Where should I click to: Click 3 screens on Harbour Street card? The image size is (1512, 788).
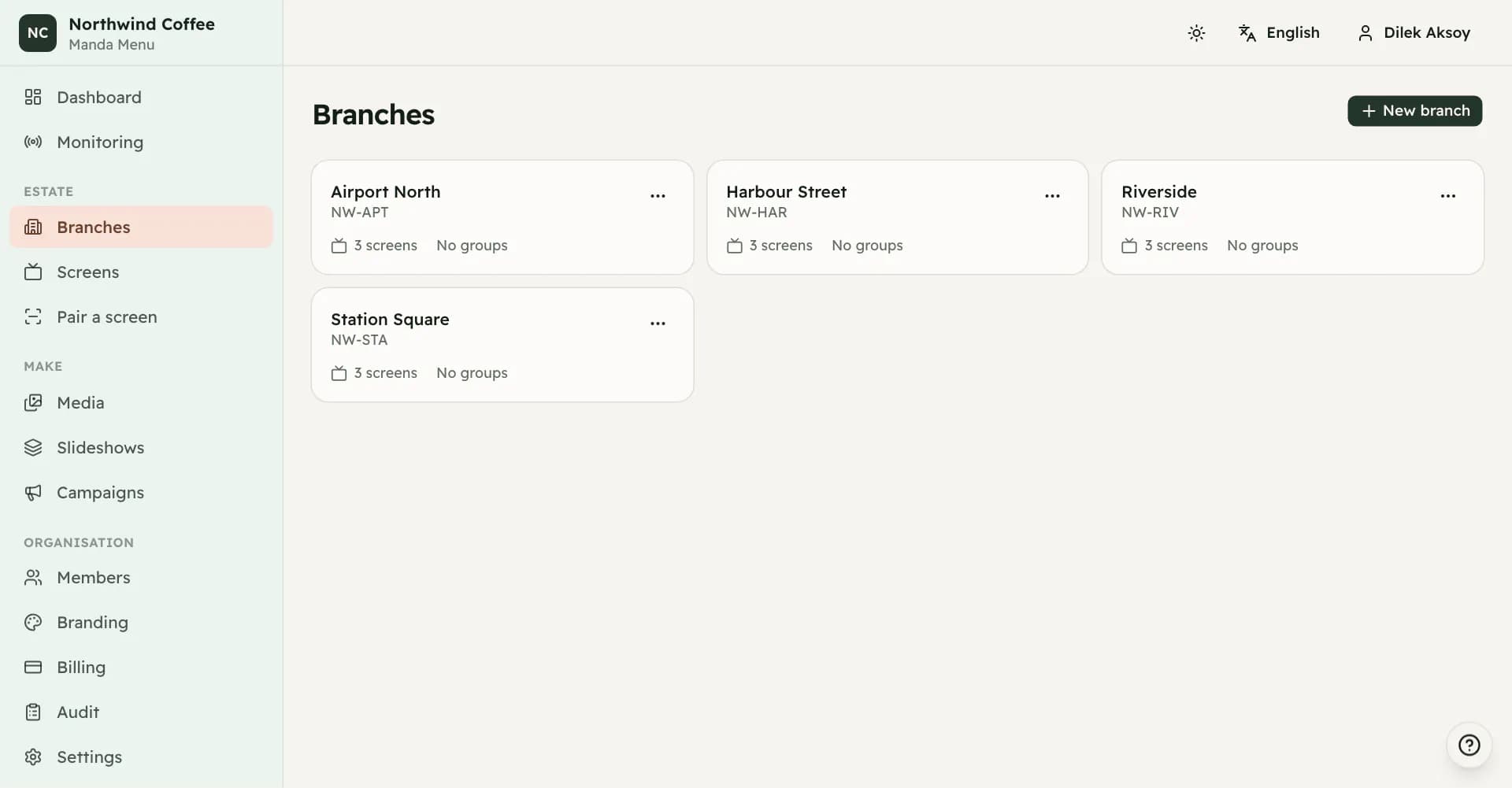coord(780,246)
